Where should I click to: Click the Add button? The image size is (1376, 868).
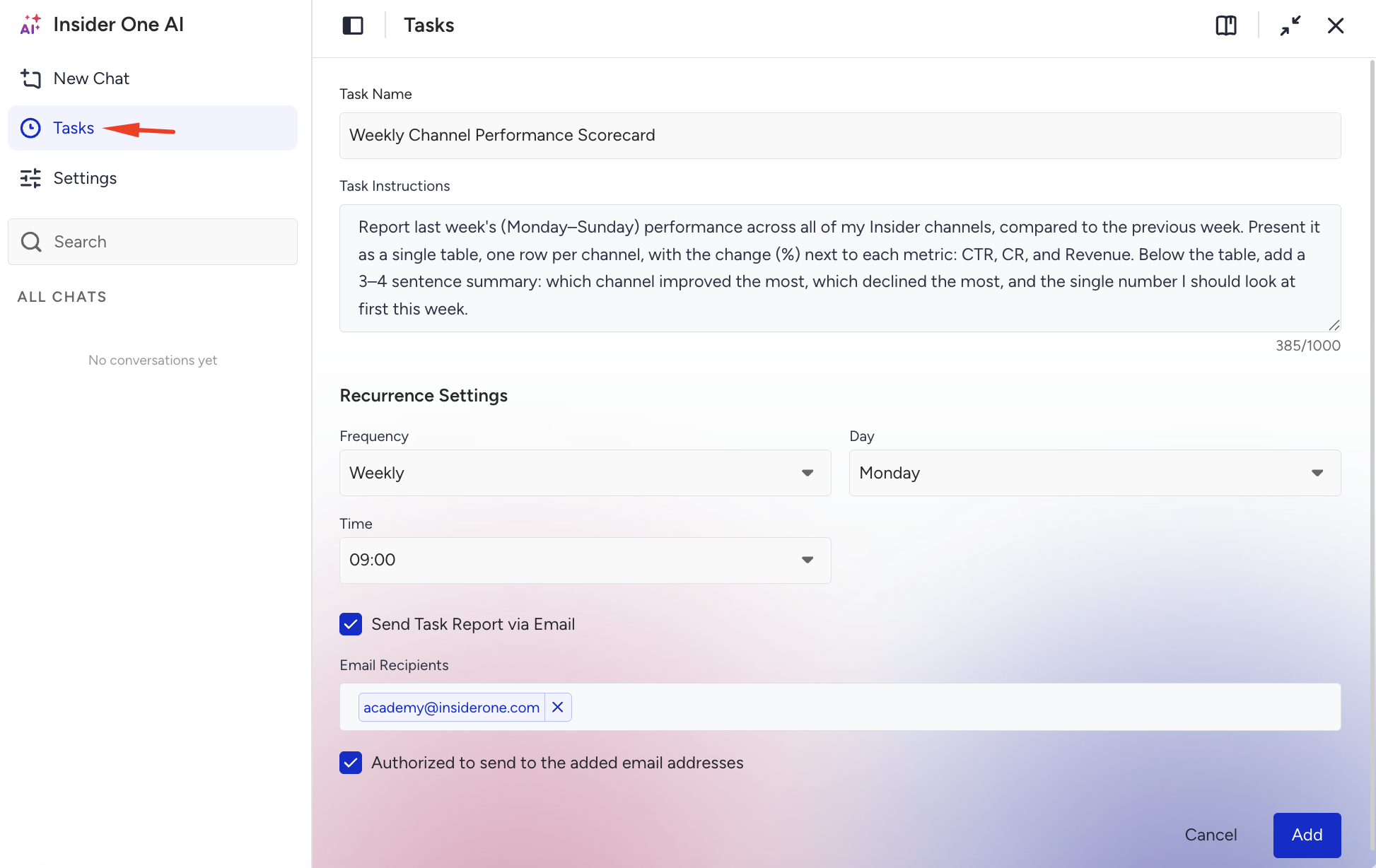[1307, 835]
